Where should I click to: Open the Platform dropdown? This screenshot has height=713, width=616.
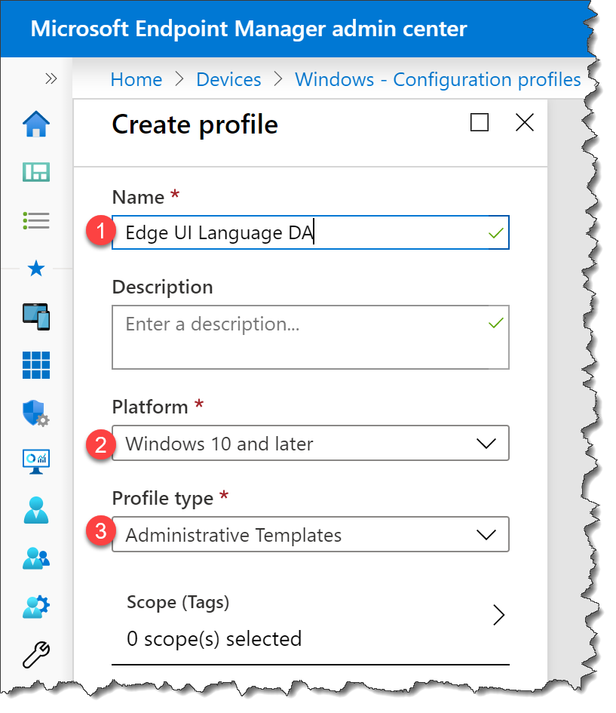point(311,443)
